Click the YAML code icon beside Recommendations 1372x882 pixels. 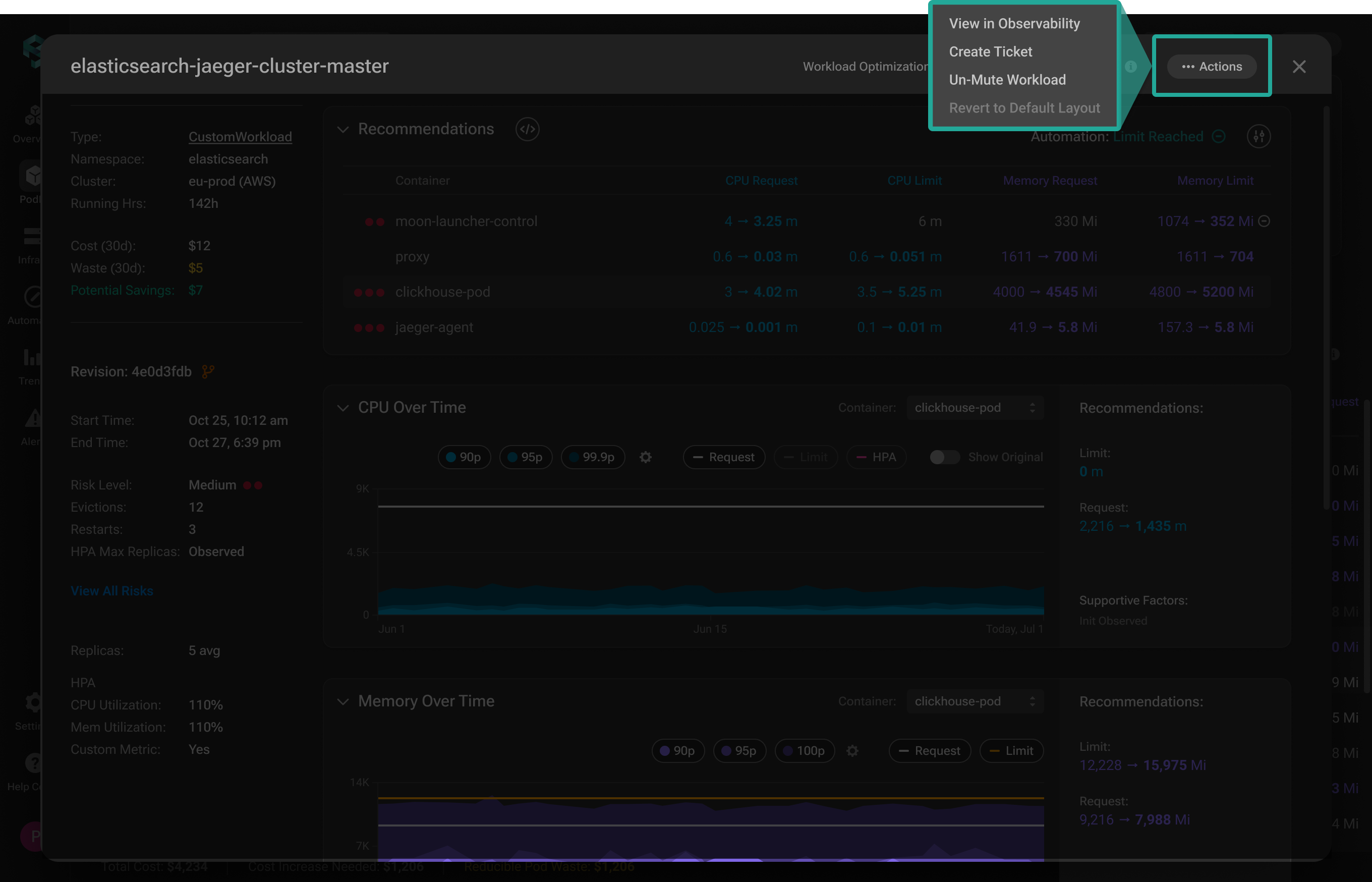[x=527, y=129]
